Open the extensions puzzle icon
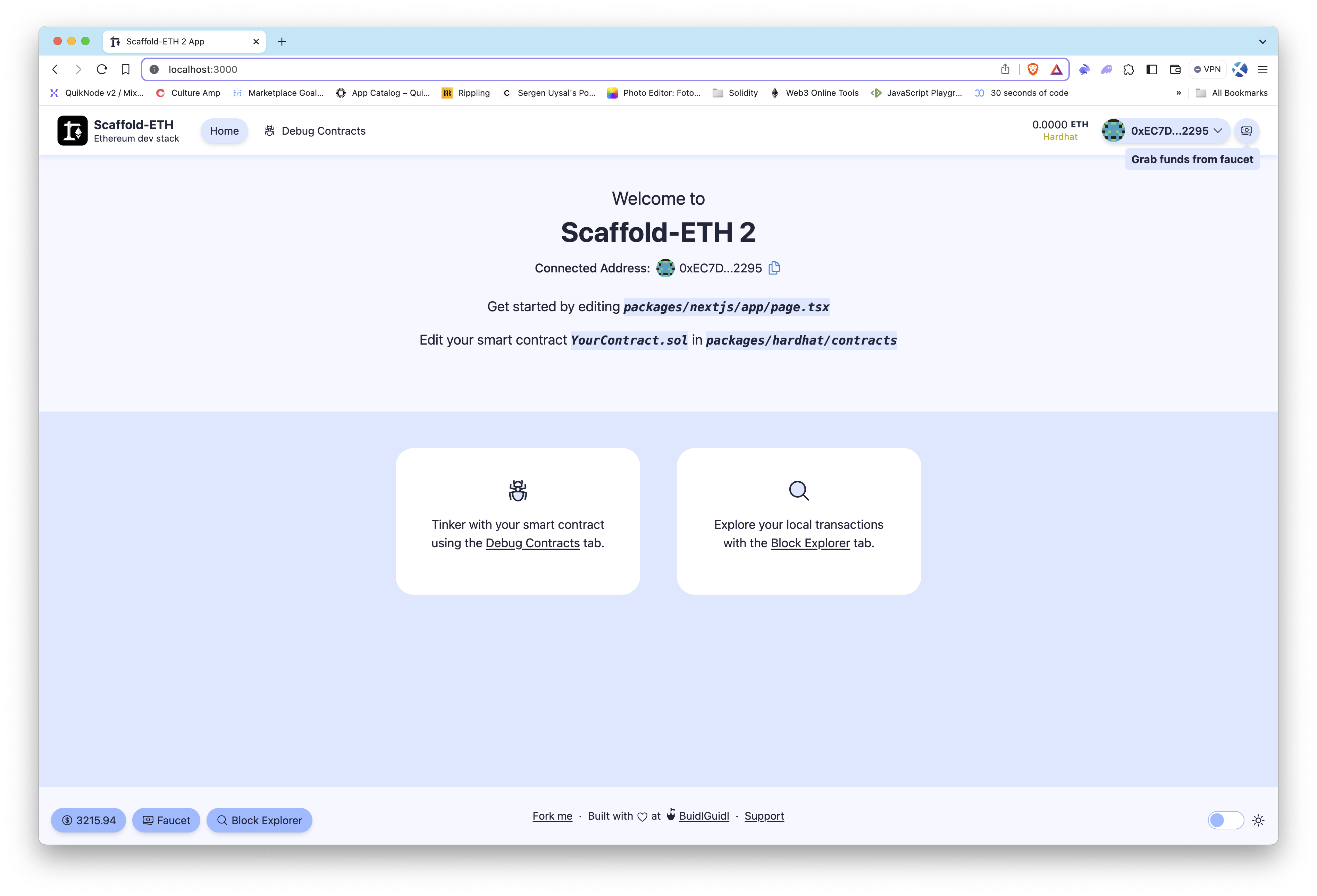This screenshot has height=896, width=1317. [x=1128, y=69]
